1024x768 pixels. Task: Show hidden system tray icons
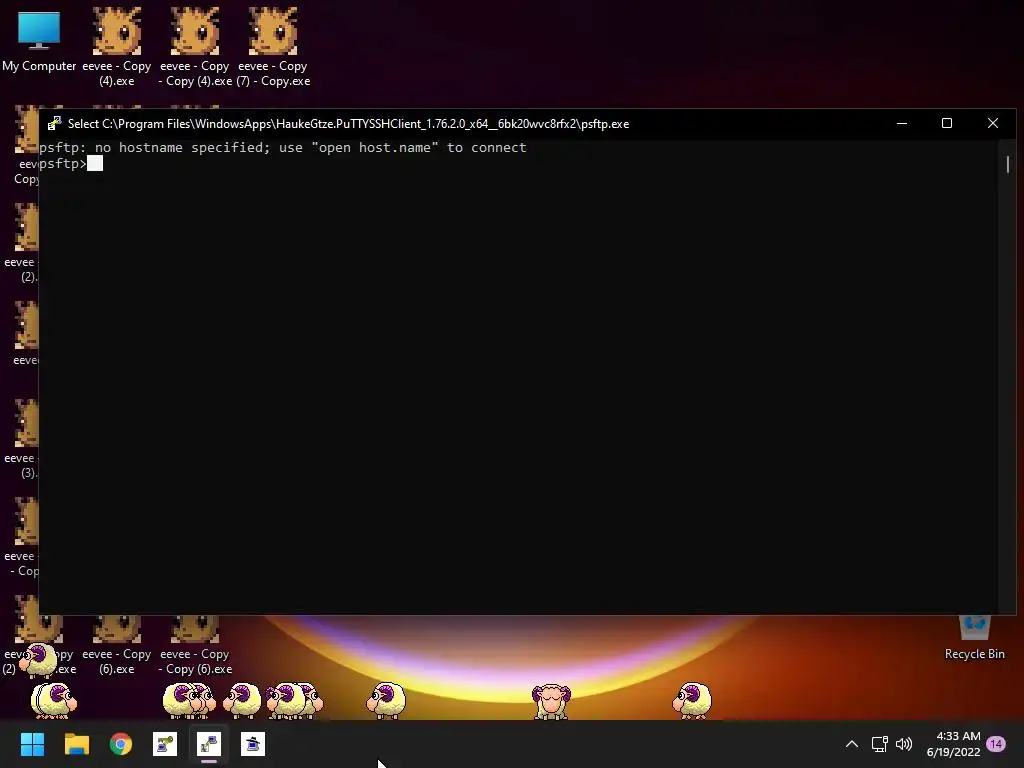click(852, 744)
